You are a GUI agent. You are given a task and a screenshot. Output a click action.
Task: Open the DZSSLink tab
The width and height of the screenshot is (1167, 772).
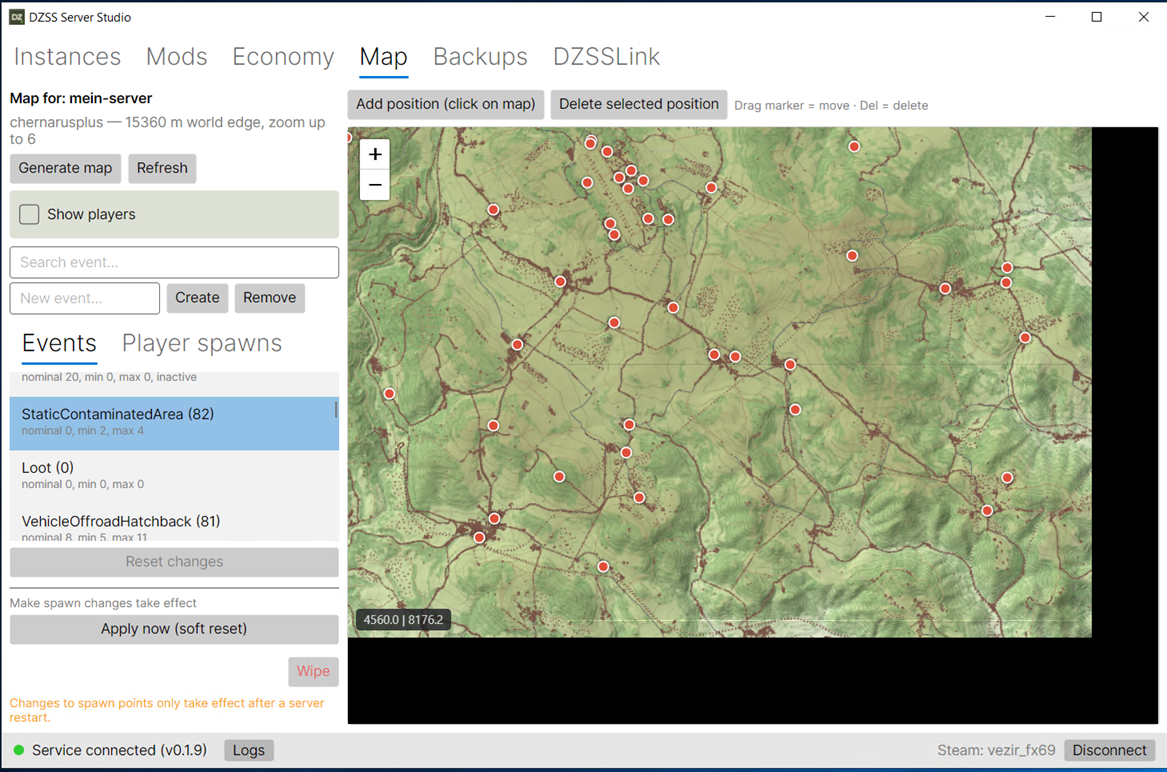[x=606, y=57]
